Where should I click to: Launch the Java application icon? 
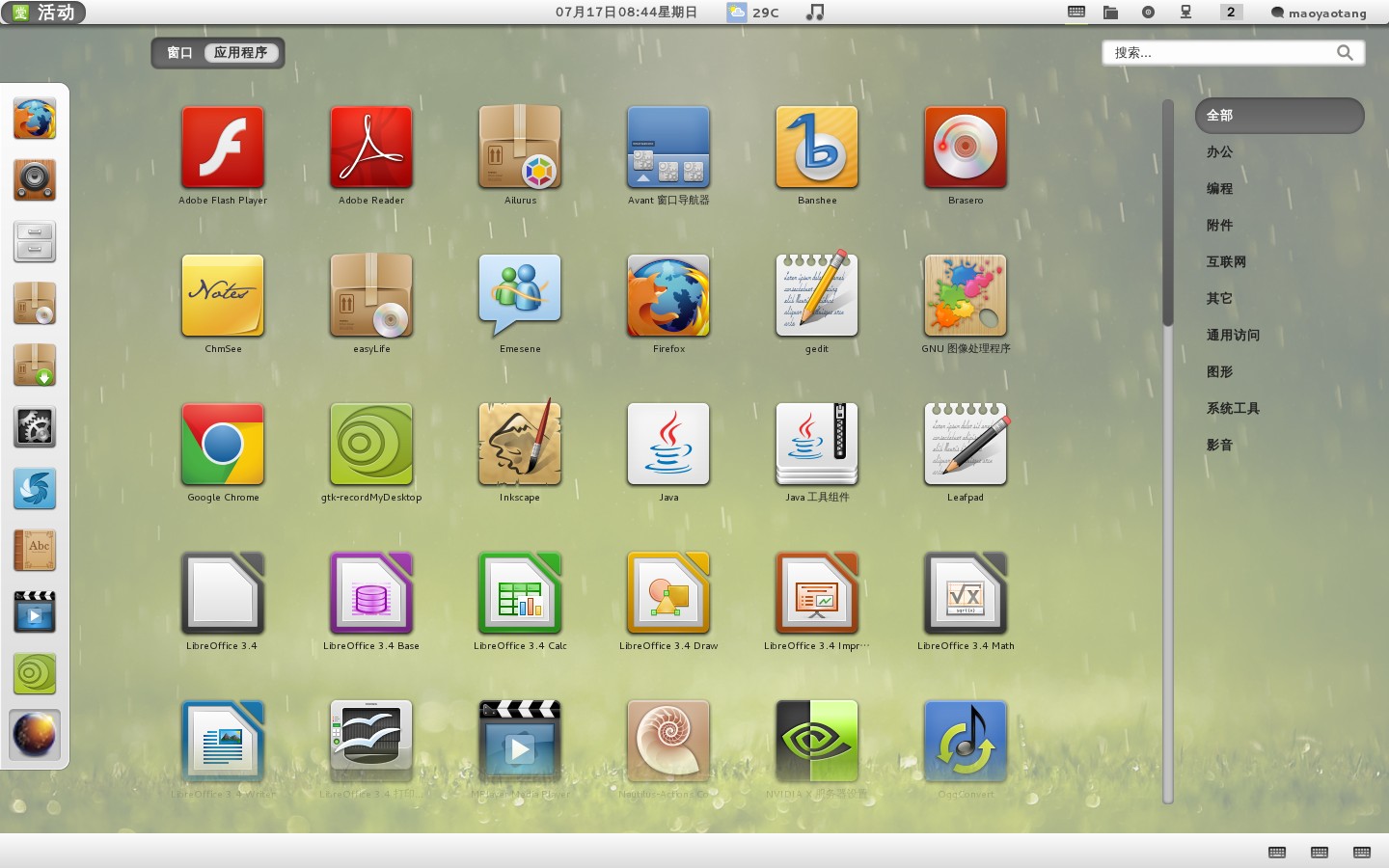668,445
